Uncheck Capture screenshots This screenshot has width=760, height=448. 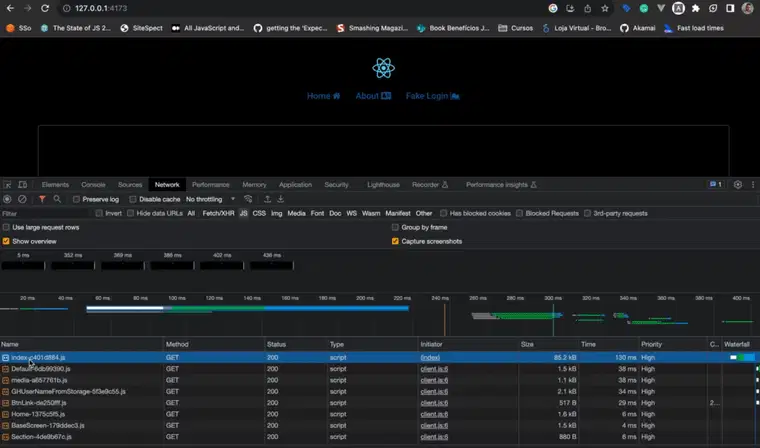(x=395, y=241)
